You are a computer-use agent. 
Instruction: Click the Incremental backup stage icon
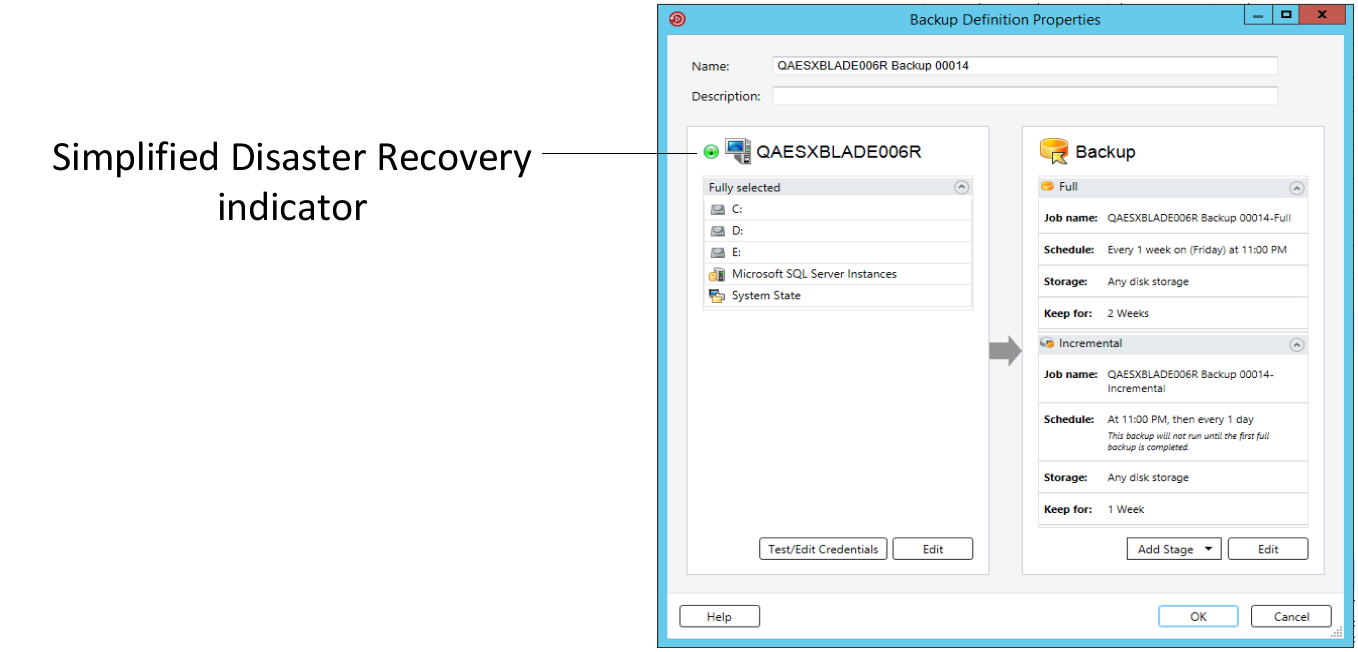click(1047, 344)
